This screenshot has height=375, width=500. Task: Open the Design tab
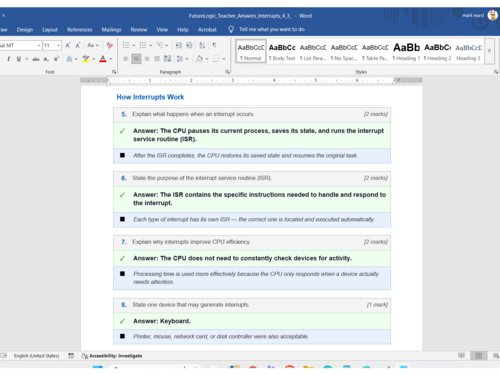click(x=25, y=30)
